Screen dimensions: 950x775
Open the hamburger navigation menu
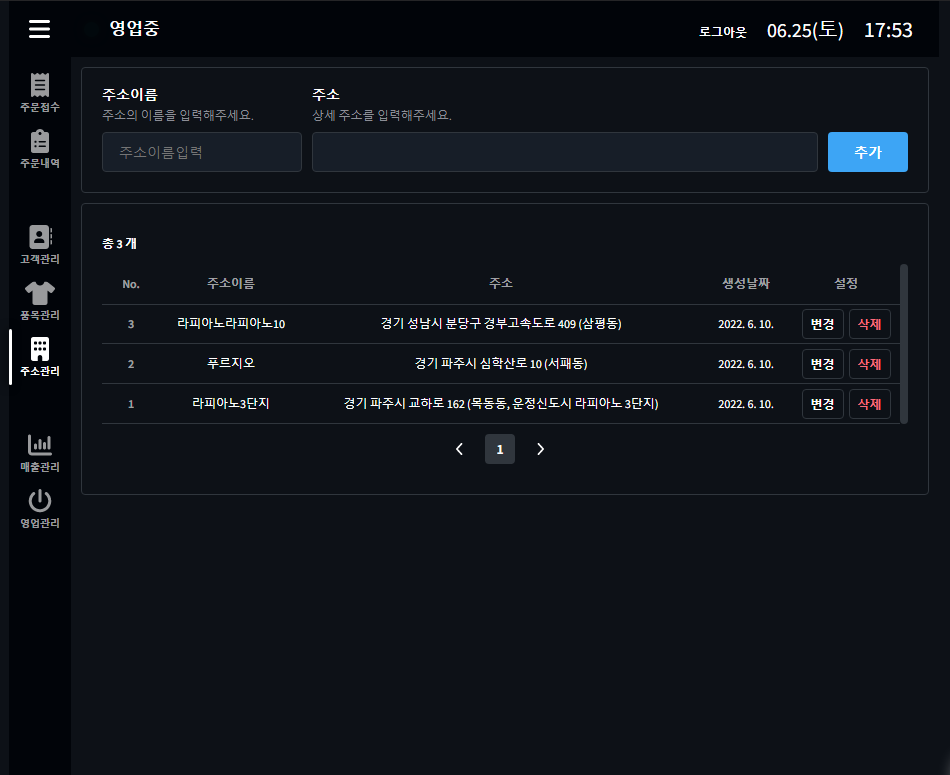(39, 29)
